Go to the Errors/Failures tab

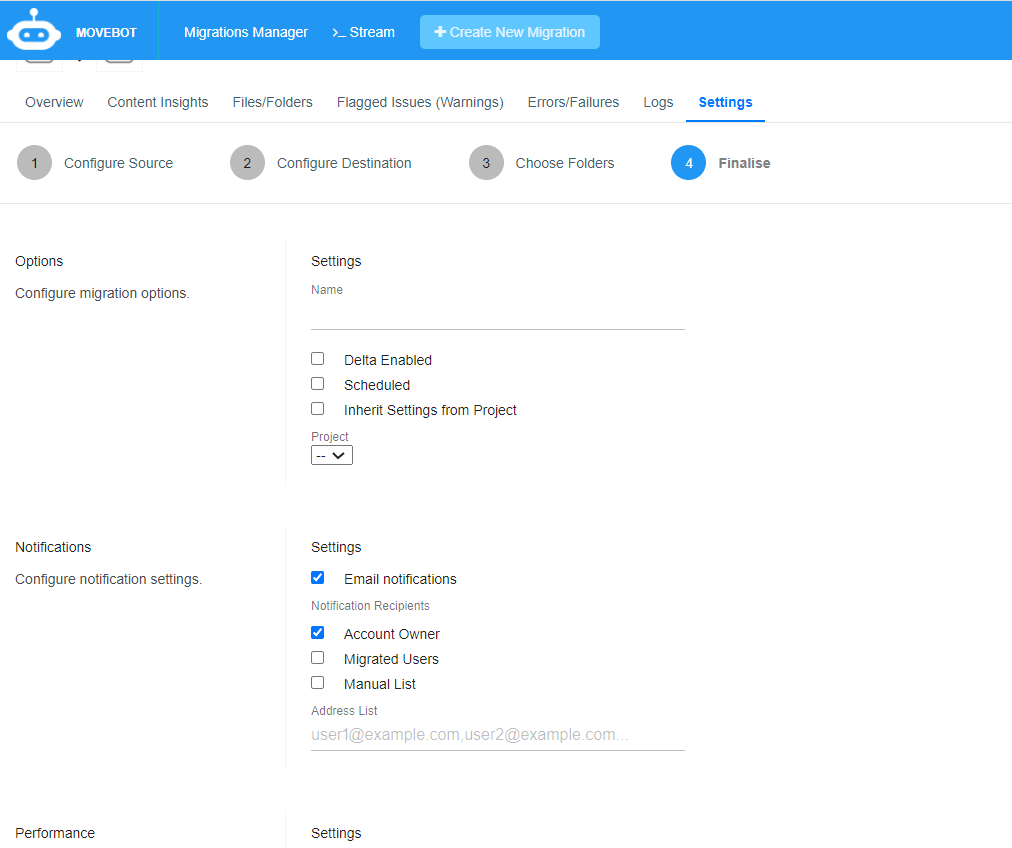[x=573, y=102]
